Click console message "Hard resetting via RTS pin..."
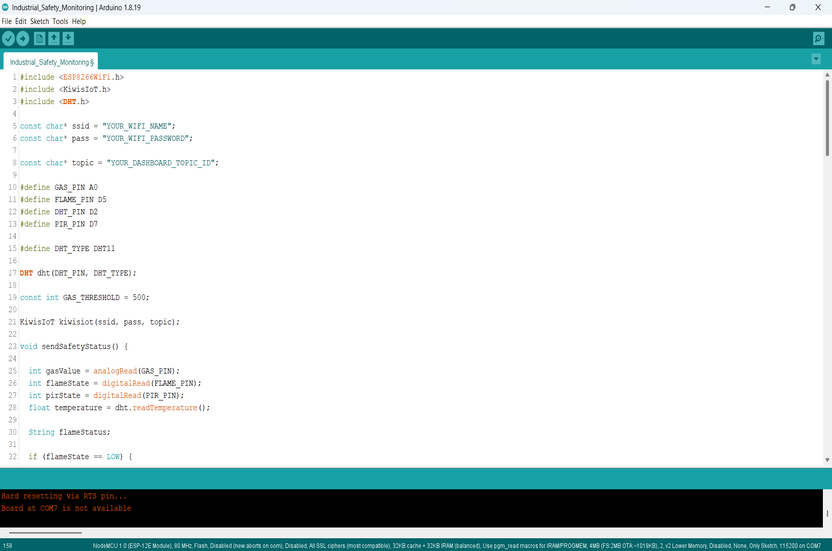 (64, 496)
